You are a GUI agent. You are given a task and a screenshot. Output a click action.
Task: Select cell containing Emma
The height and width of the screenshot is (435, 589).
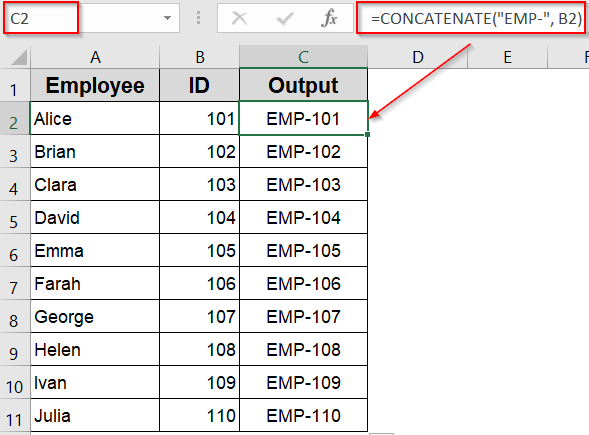coord(95,251)
